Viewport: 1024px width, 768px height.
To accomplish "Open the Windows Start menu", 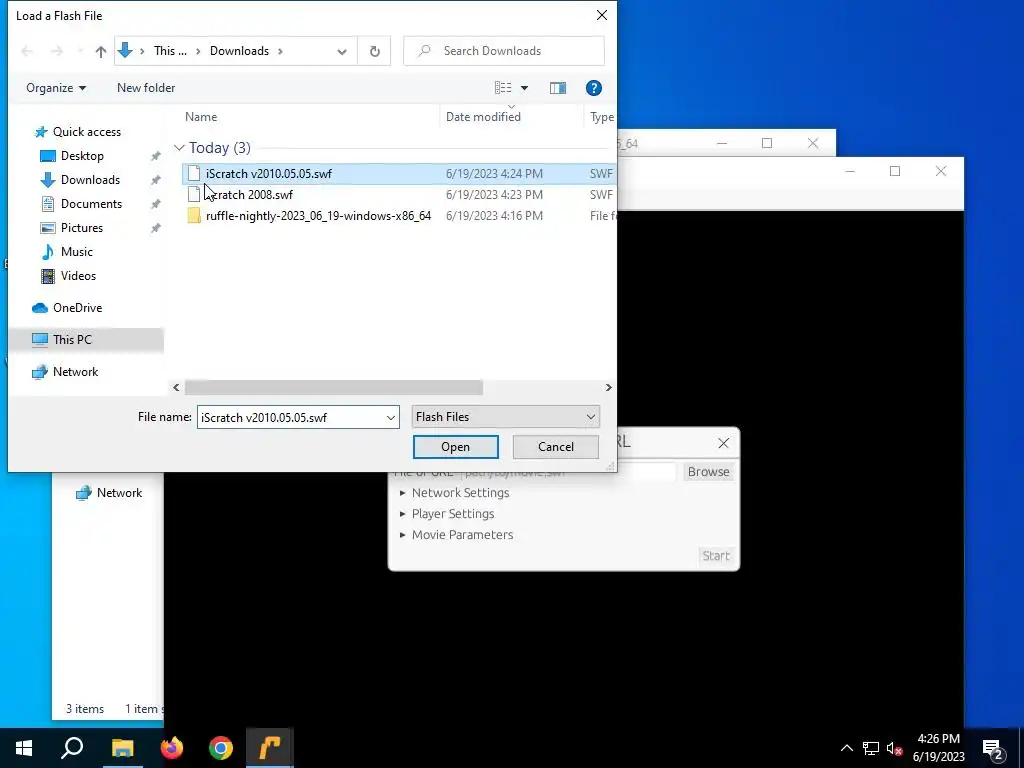I will pyautogui.click(x=24, y=748).
